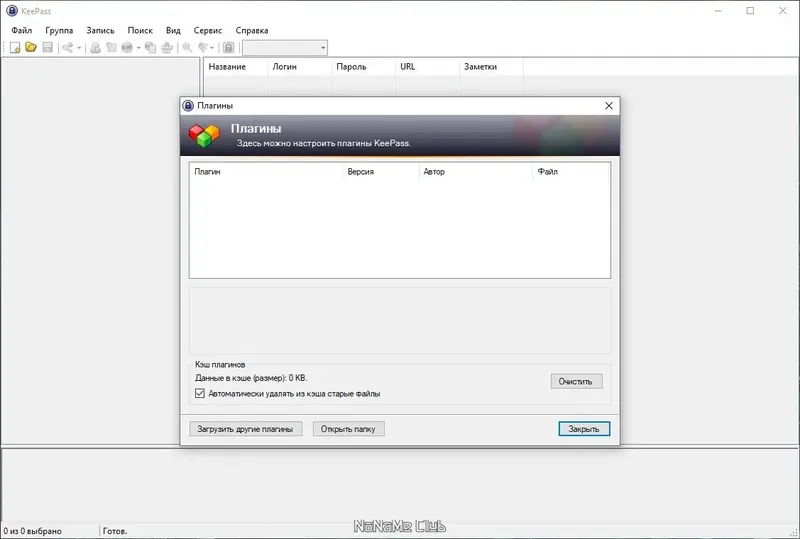Click the lock icon in Плагины dialog title
Image resolution: width=800 pixels, height=539 pixels.
pyautogui.click(x=188, y=106)
